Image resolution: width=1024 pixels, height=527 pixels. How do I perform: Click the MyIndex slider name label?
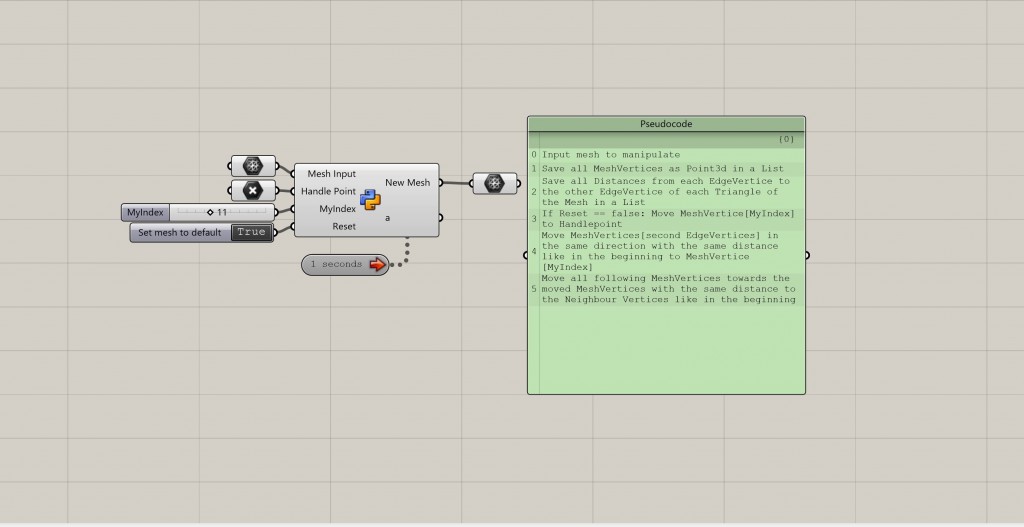click(x=145, y=212)
